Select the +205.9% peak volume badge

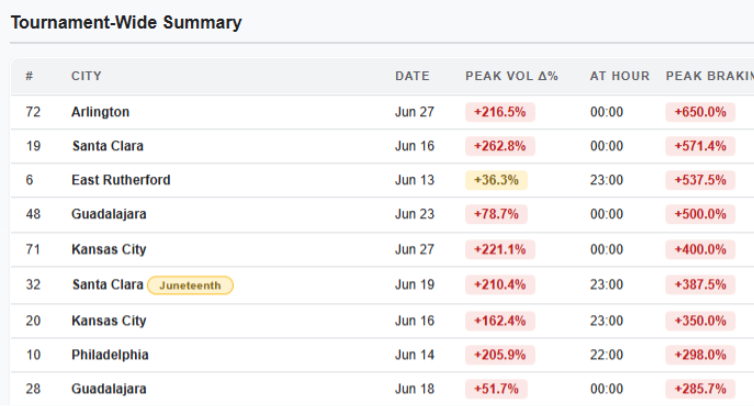pyautogui.click(x=500, y=355)
